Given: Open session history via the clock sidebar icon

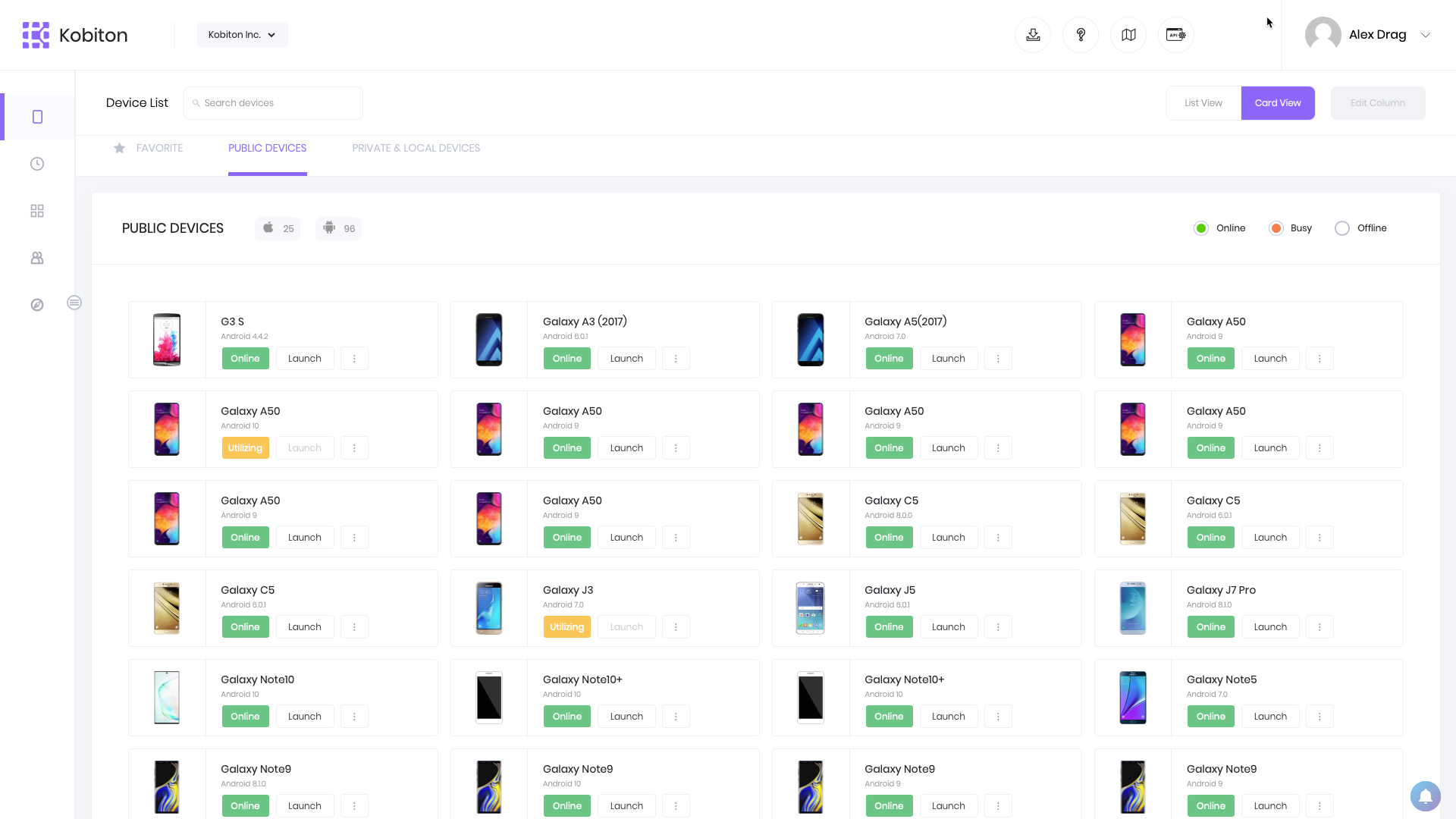Looking at the screenshot, I should point(36,163).
